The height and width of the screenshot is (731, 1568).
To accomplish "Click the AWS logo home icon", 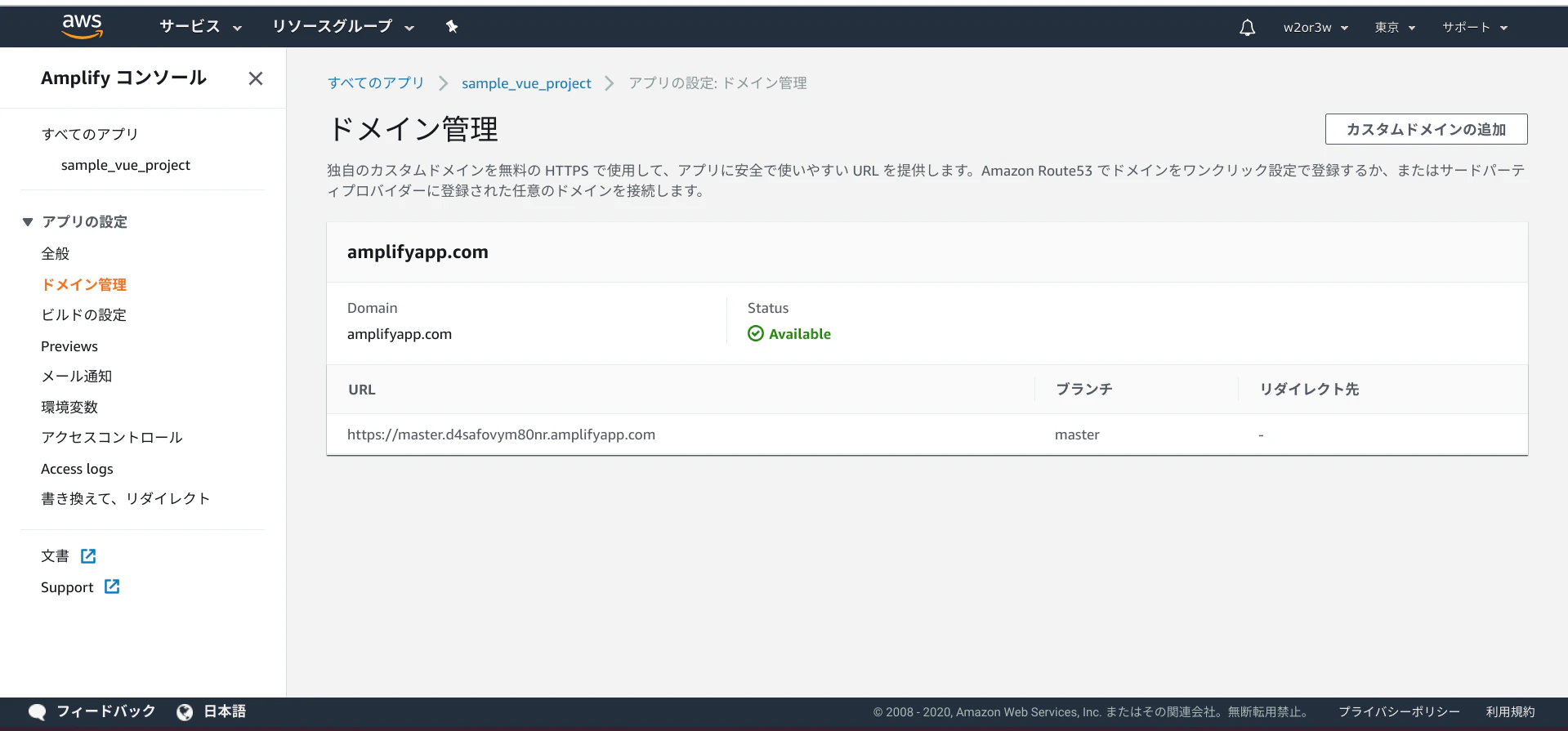I will point(82,26).
